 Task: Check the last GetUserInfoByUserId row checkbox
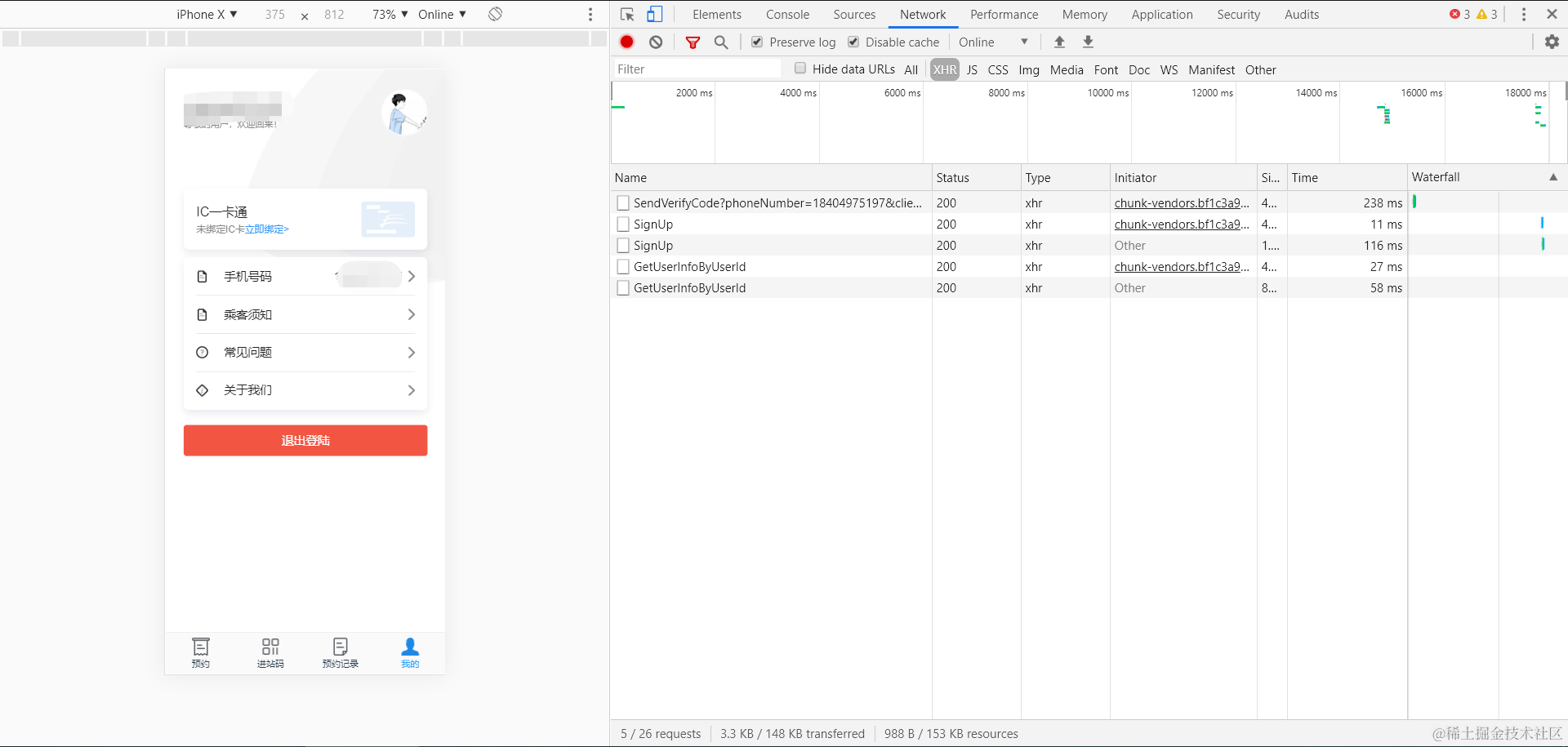click(x=623, y=287)
